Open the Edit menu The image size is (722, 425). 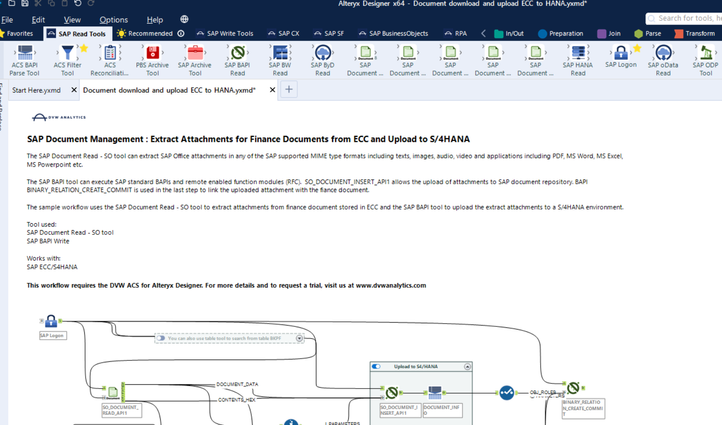pos(38,20)
